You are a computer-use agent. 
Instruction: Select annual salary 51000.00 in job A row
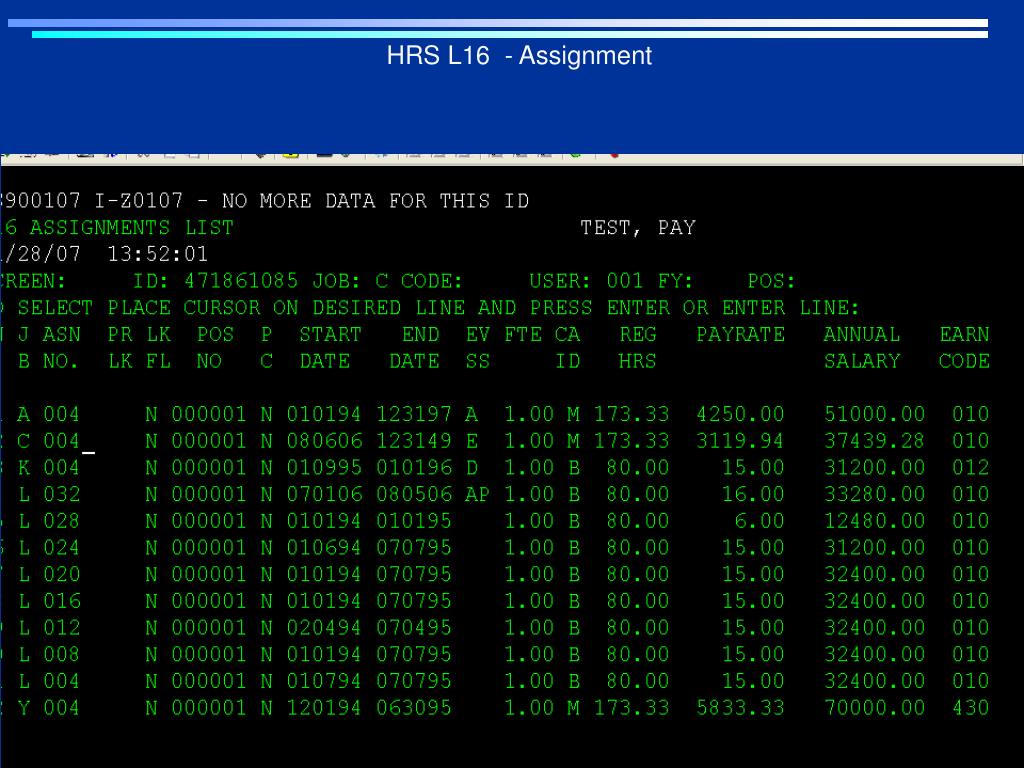[x=874, y=414]
